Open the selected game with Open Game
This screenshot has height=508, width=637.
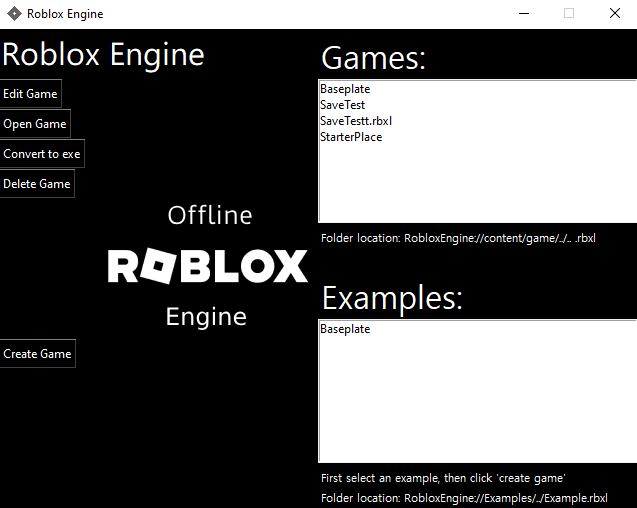coord(35,124)
